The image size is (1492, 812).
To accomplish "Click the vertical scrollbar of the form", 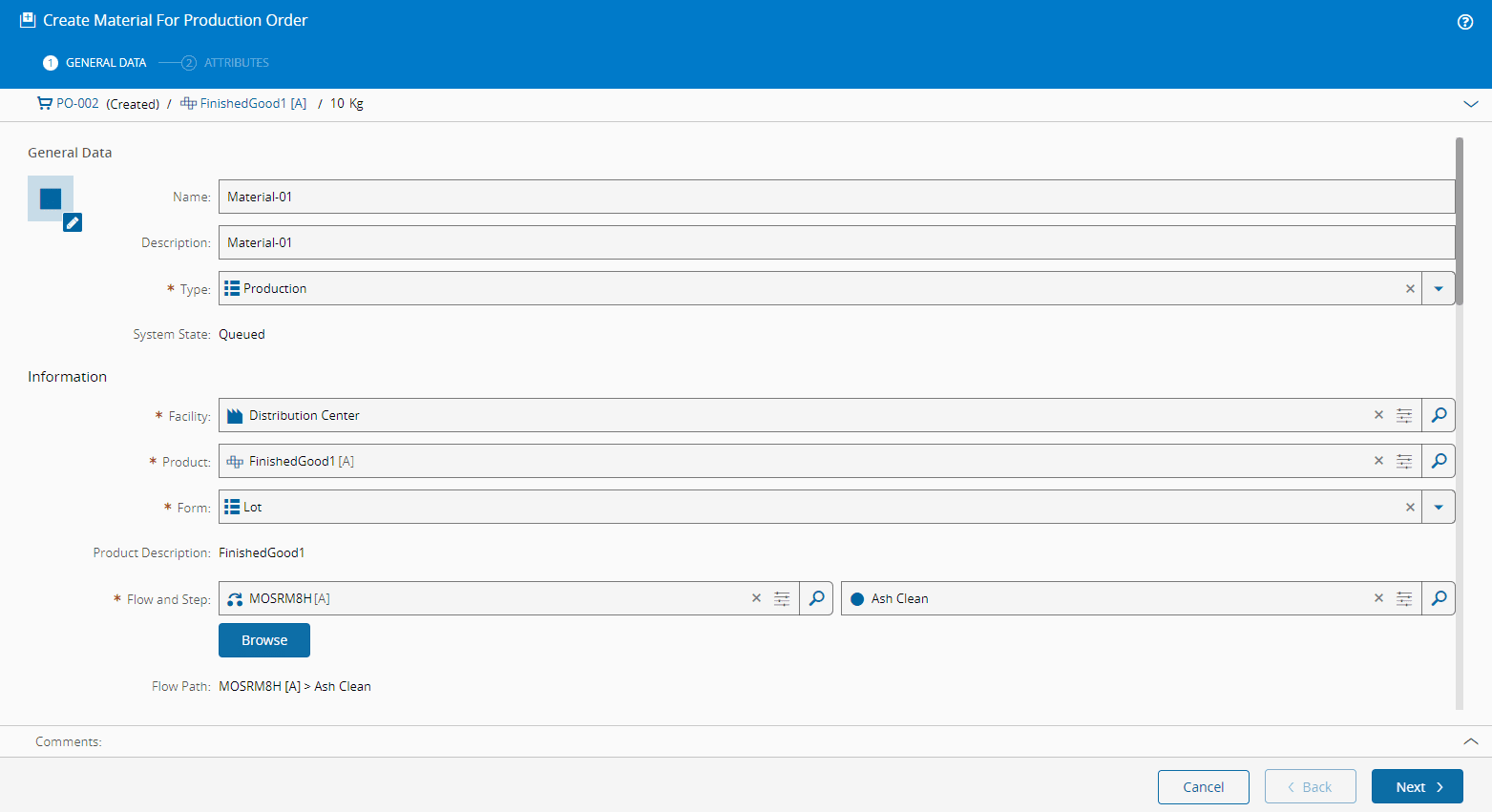I will [x=1459, y=221].
